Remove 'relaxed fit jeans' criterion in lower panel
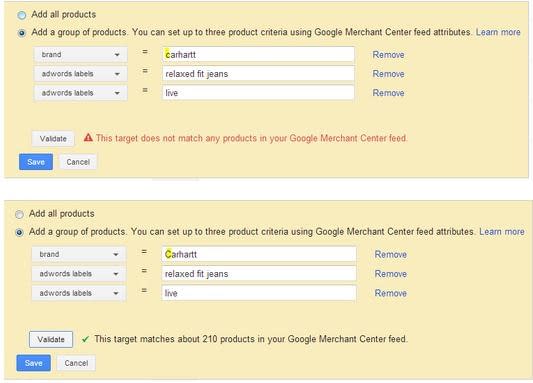Screen dimensions: 533x383 [x=391, y=274]
